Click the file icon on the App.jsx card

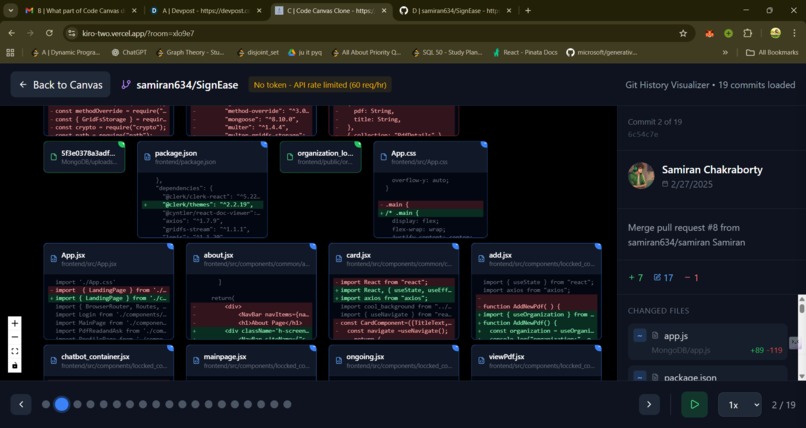pyautogui.click(x=53, y=258)
